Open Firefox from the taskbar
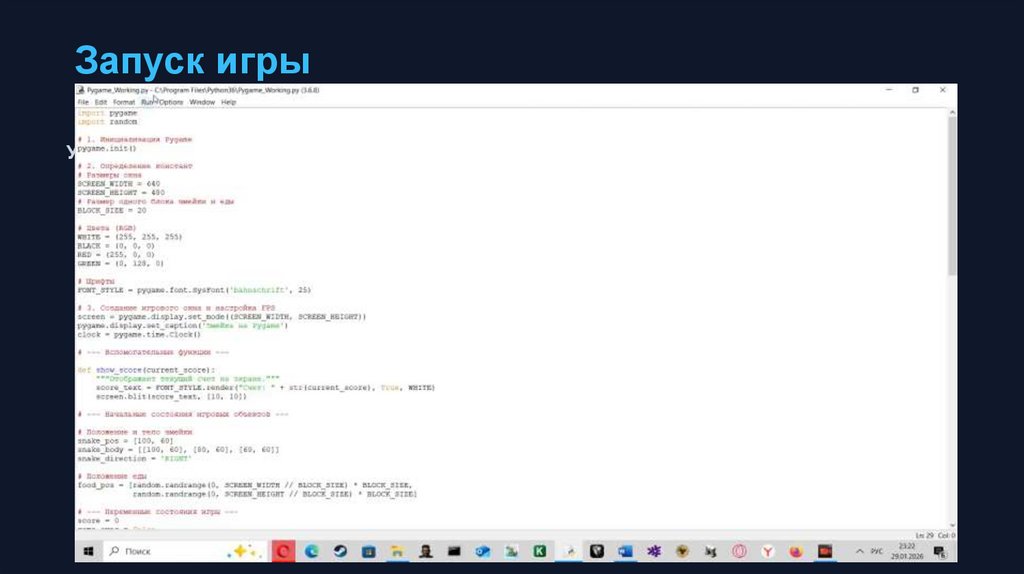The height and width of the screenshot is (574, 1024). pos(796,551)
